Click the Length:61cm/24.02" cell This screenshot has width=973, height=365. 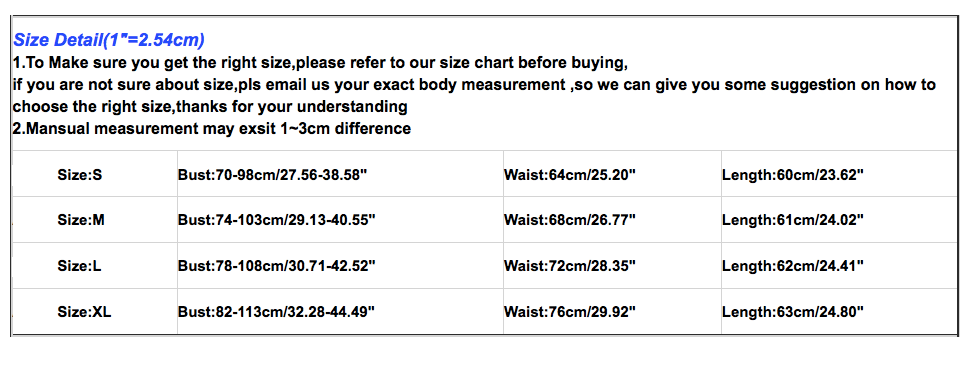click(x=839, y=220)
